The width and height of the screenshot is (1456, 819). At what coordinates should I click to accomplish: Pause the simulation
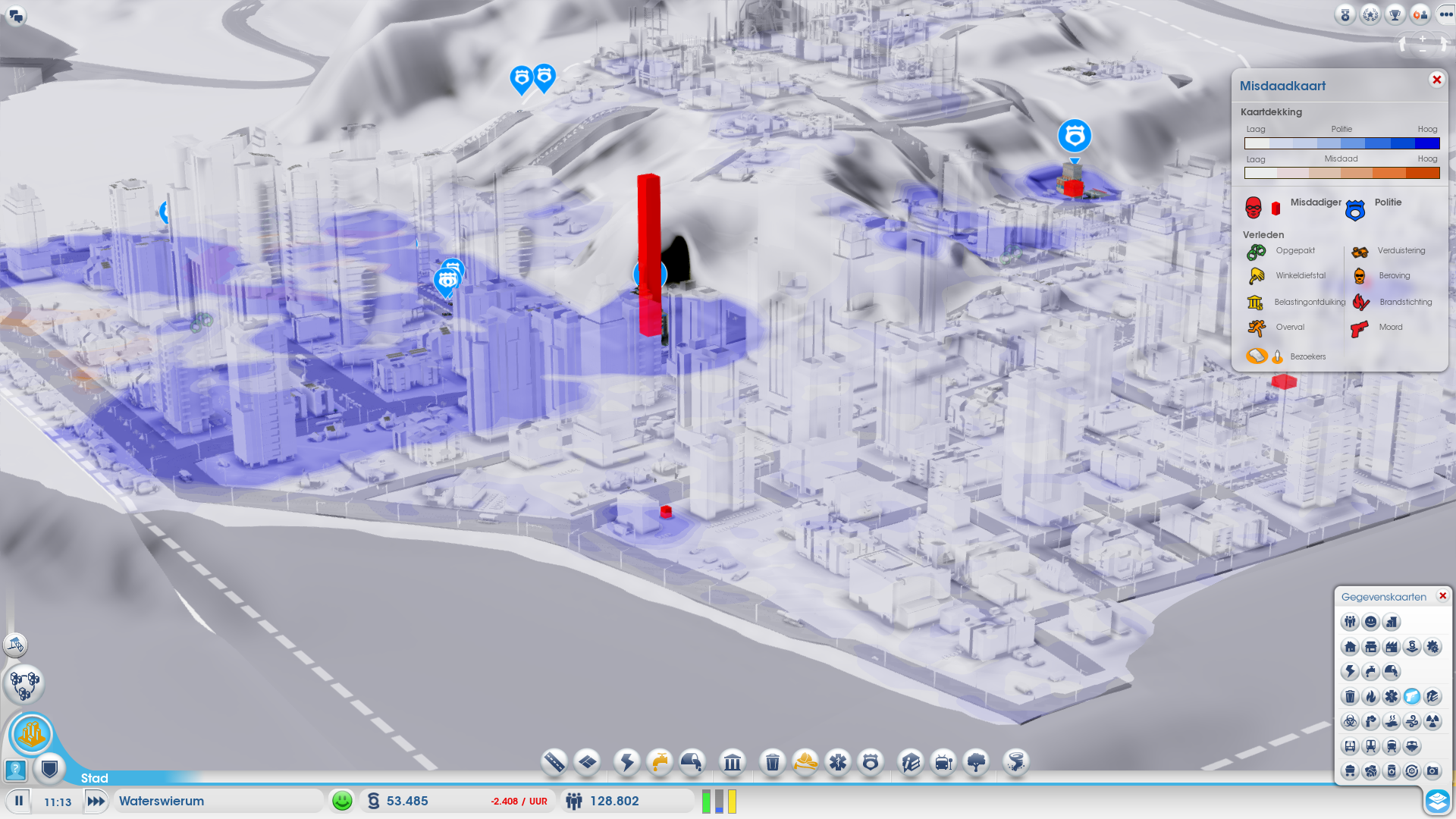[19, 801]
